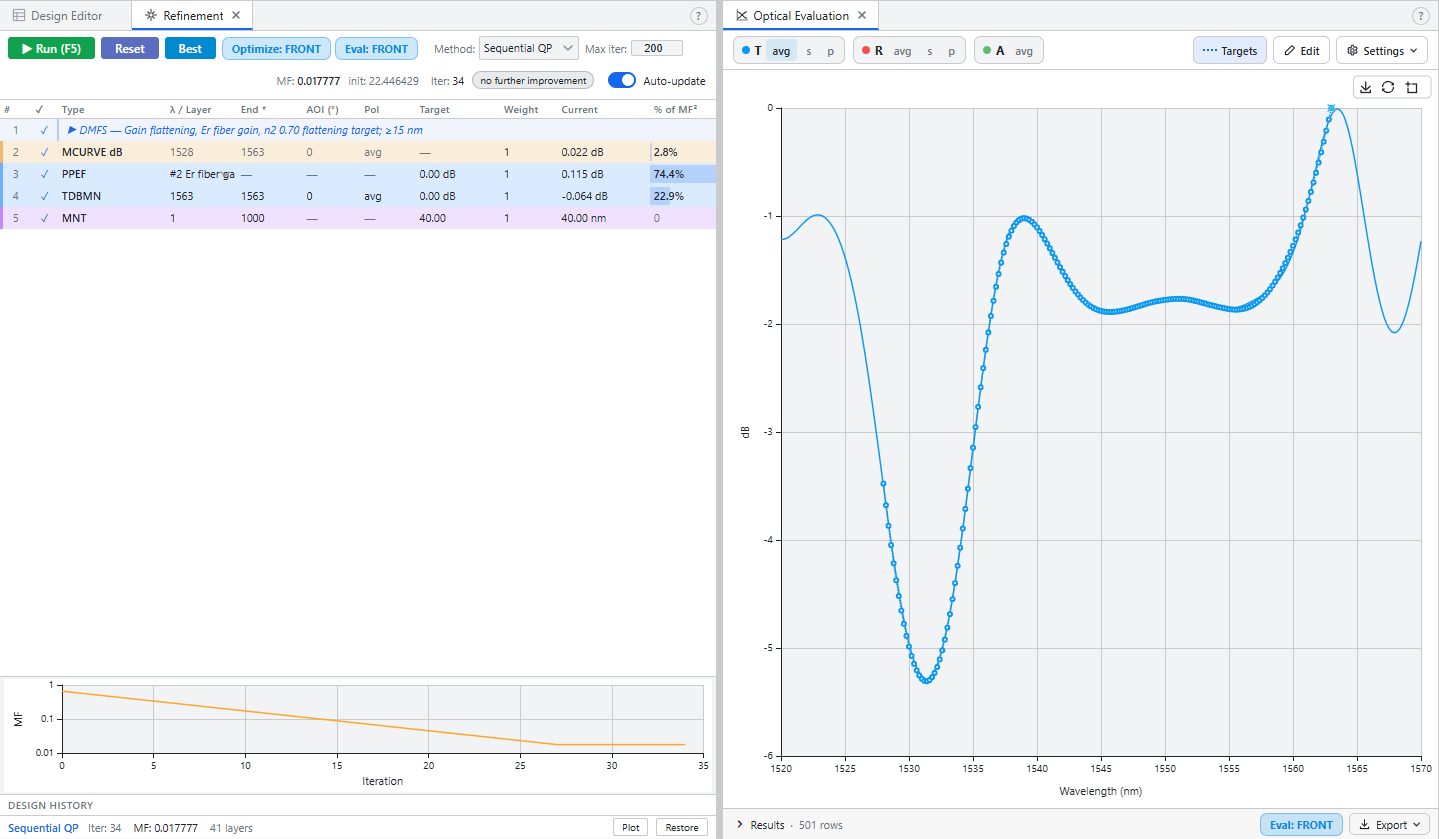Click the TDBMN current value -0.064 dB
This screenshot has width=1439, height=839.
(x=584, y=196)
